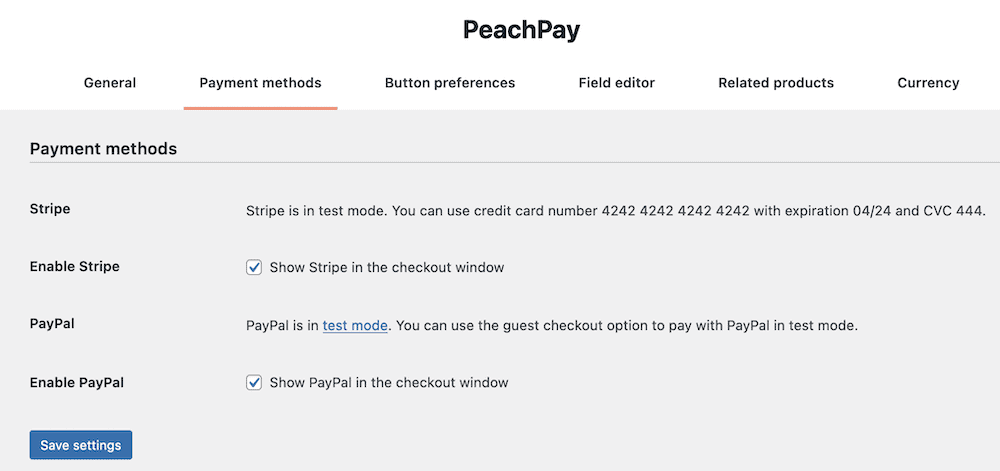1000x471 pixels.
Task: Uncheck the Show Stripe checkbox
Action: point(254,267)
